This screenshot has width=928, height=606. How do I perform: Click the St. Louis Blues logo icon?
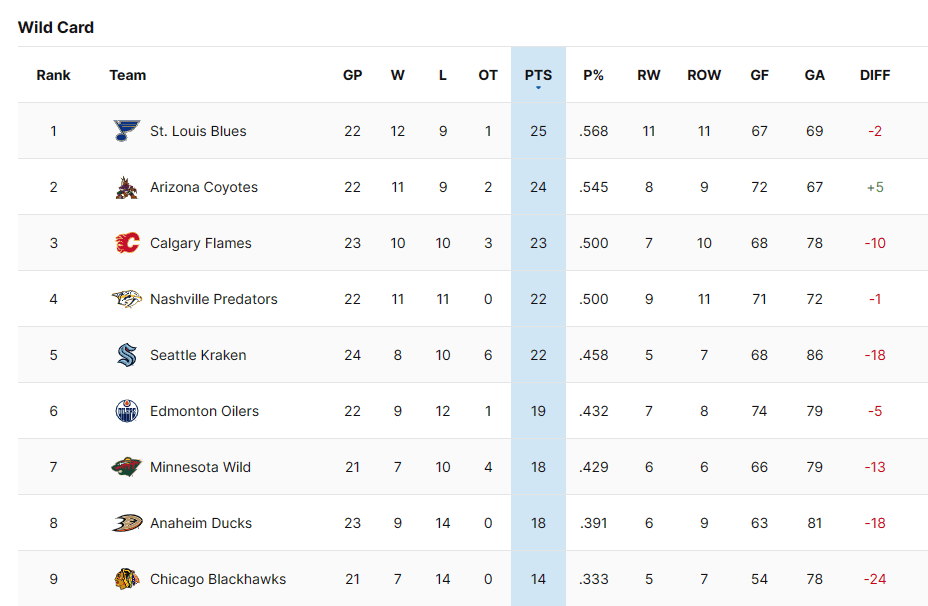click(126, 131)
